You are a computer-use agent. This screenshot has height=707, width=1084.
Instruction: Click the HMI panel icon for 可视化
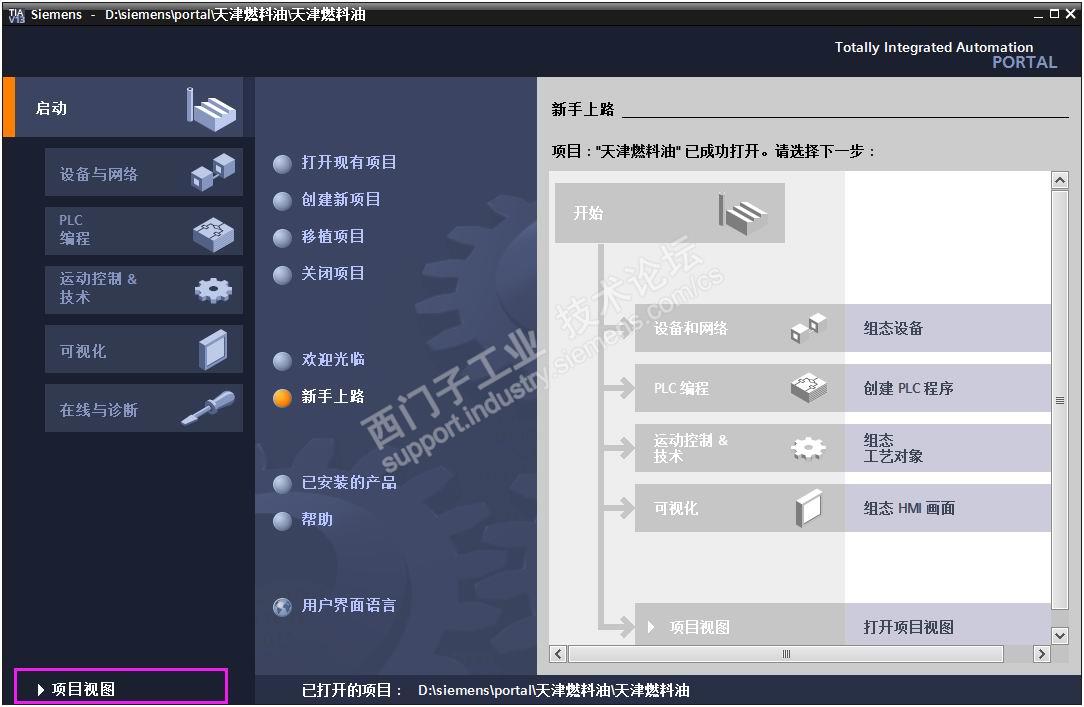[x=213, y=349]
